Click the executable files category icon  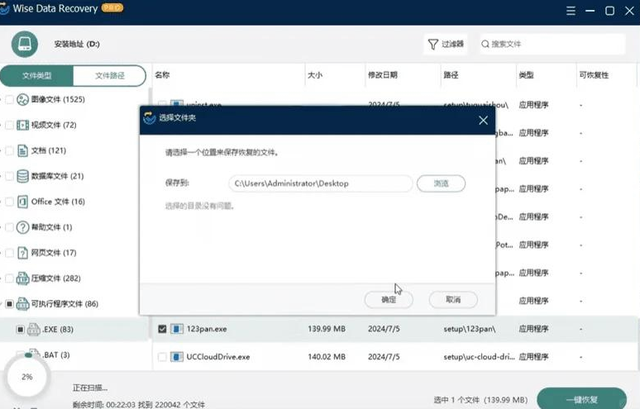click(x=22, y=304)
